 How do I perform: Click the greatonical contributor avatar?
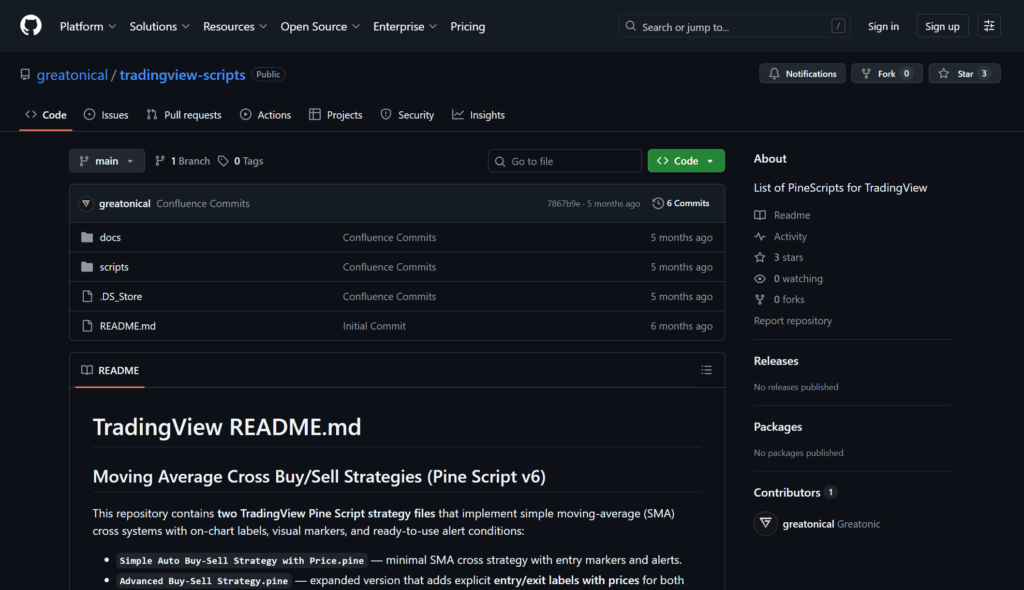click(765, 523)
